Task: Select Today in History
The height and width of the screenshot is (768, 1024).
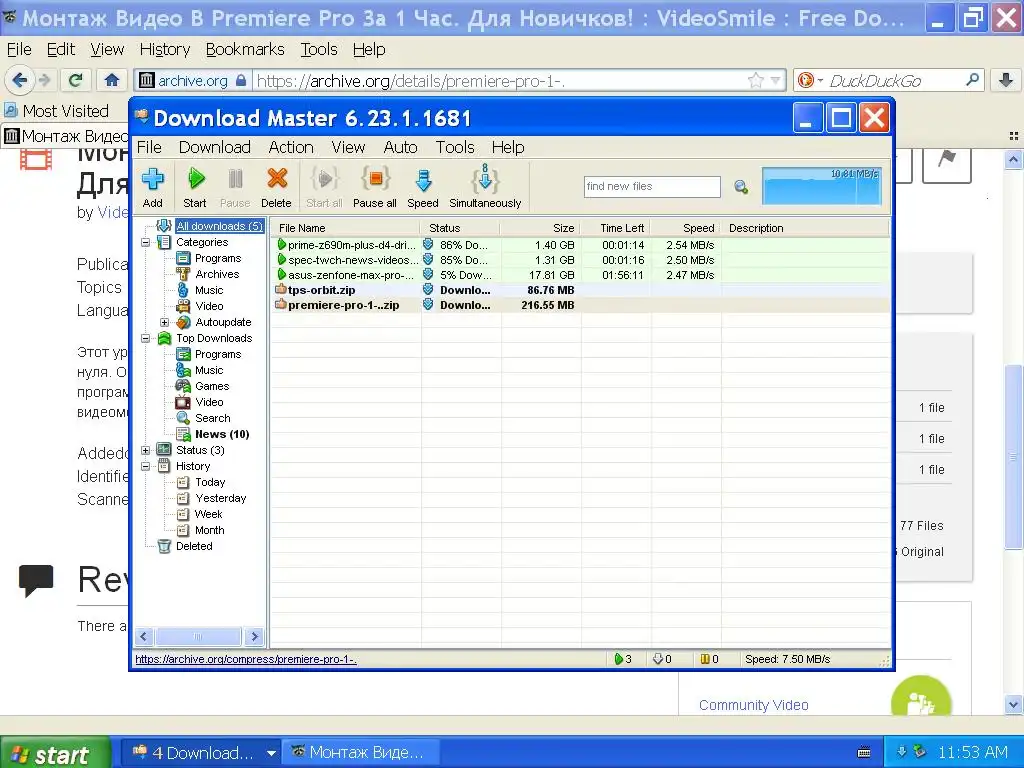Action: pyautogui.click(x=210, y=482)
